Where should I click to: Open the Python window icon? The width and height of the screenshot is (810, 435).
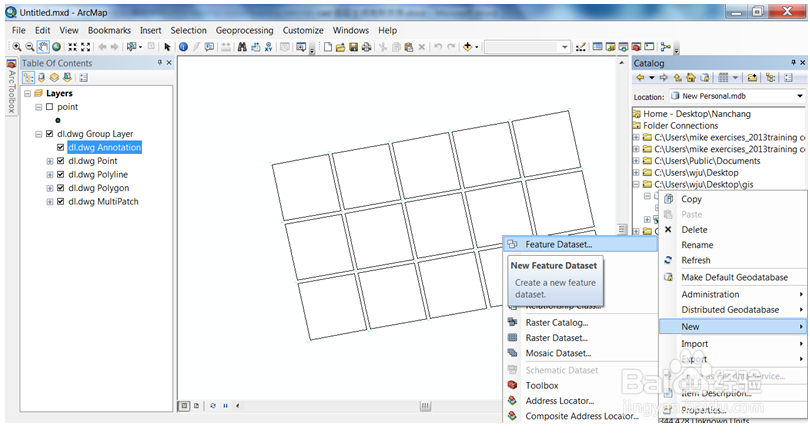(649, 47)
